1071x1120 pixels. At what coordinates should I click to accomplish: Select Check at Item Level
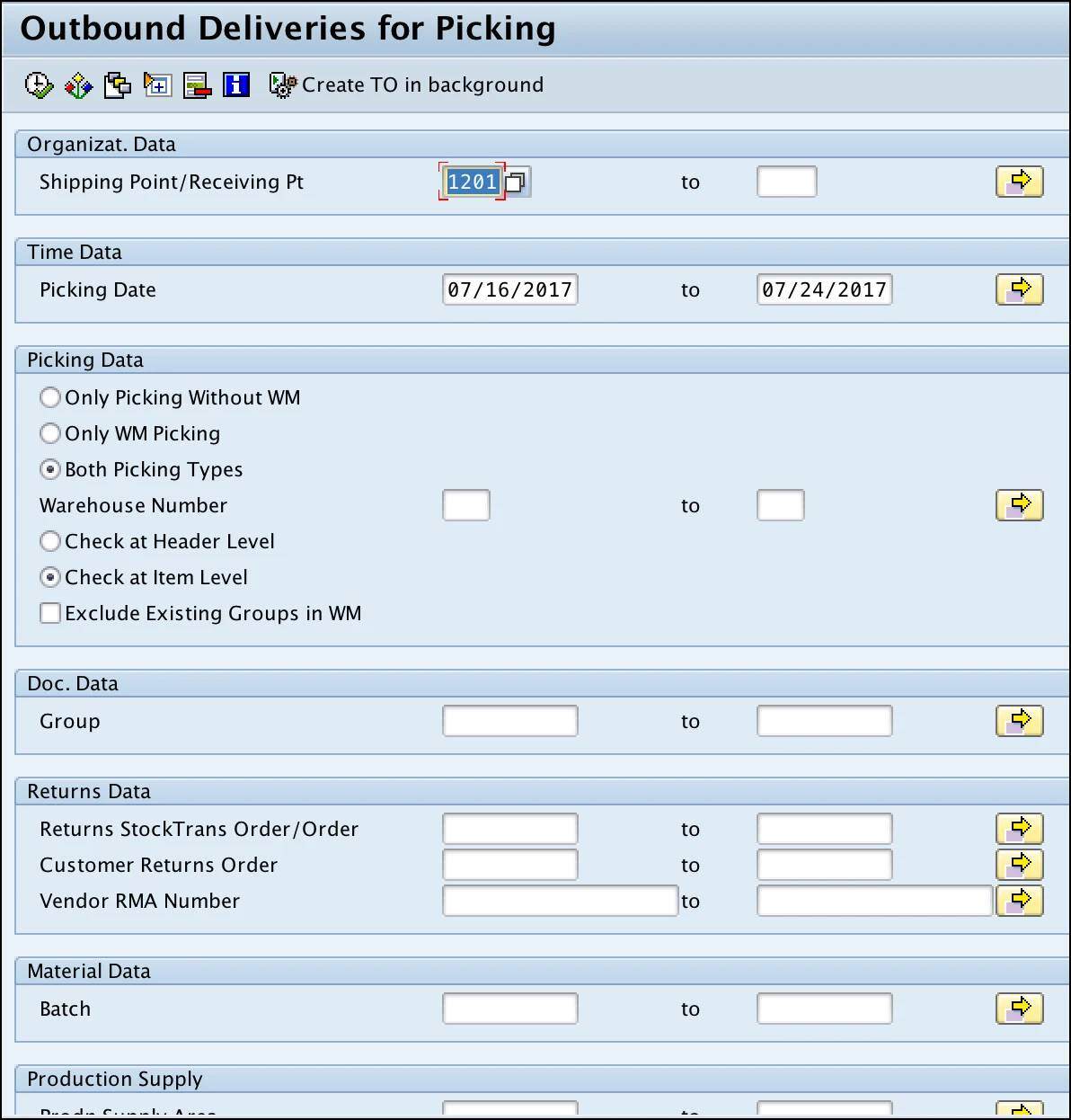[x=50, y=577]
